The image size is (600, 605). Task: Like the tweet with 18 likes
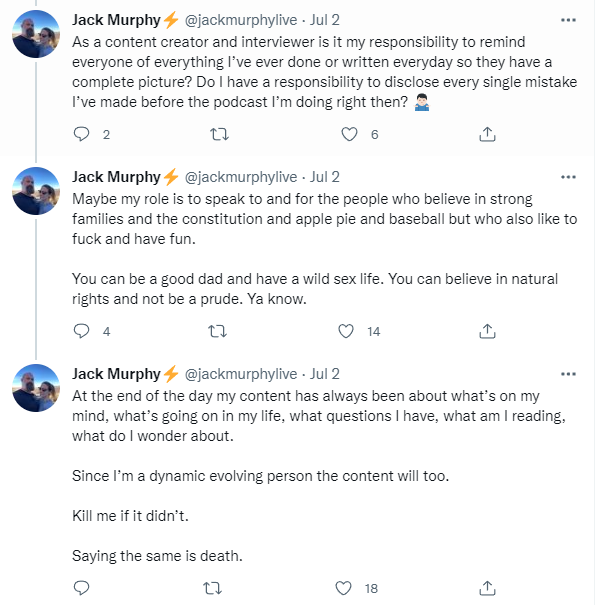[349, 588]
